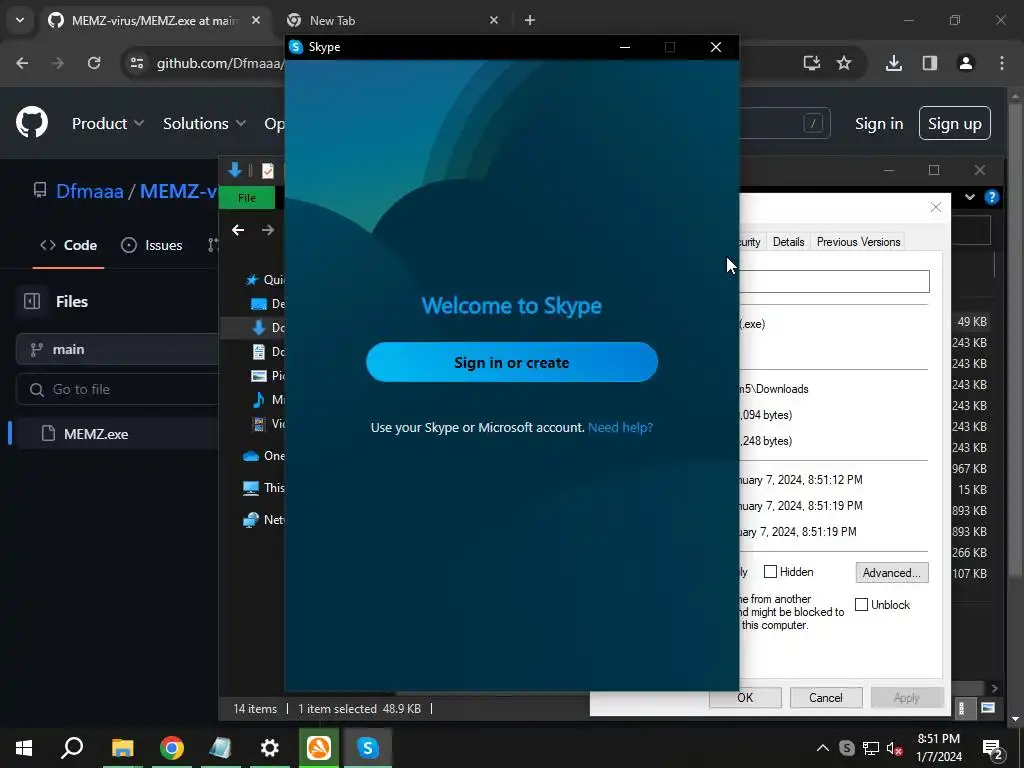Screen dimensions: 1024x768
Task: Click the network tray icon
Action: (871, 748)
